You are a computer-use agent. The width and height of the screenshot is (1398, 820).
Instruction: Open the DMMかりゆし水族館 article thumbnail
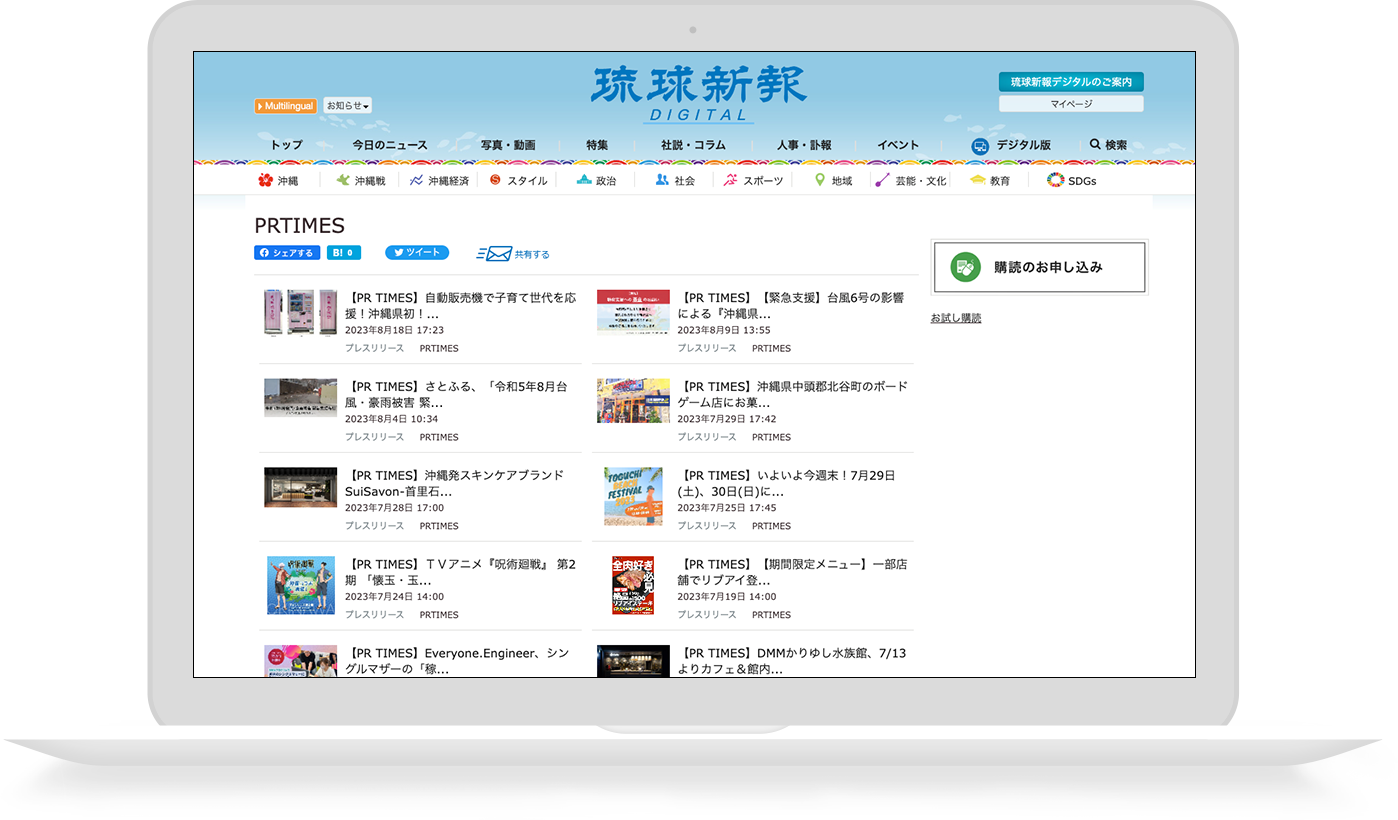(x=633, y=661)
